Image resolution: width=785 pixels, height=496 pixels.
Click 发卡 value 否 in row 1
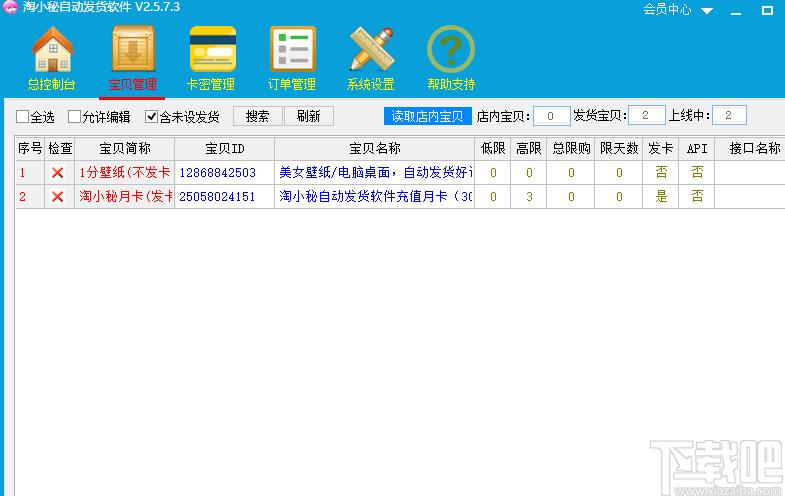tap(661, 173)
